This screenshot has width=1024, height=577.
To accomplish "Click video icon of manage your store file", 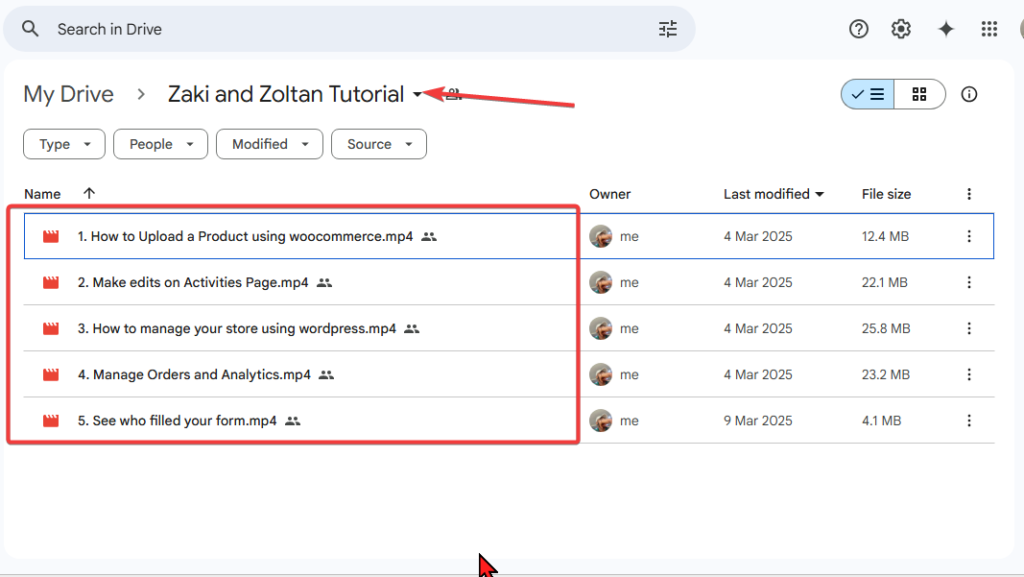I will click(51, 328).
